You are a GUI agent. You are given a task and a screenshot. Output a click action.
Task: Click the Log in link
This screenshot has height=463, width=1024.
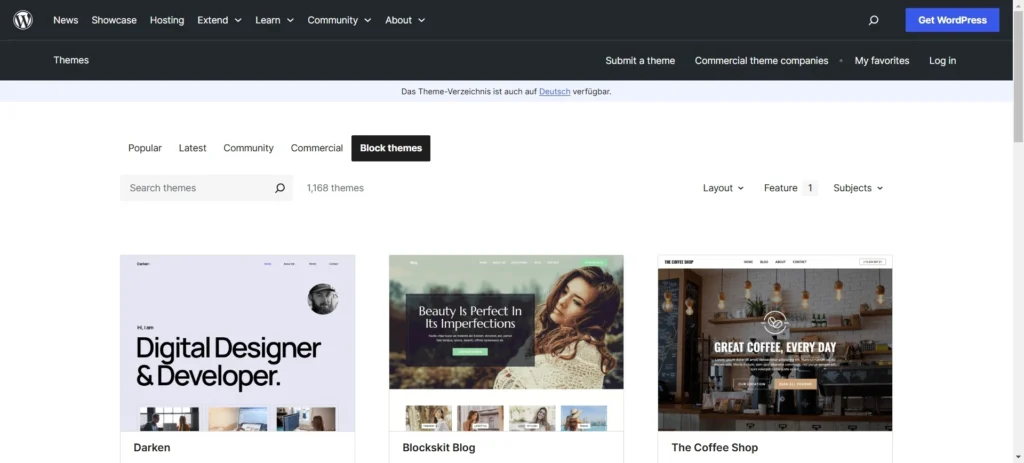(942, 61)
